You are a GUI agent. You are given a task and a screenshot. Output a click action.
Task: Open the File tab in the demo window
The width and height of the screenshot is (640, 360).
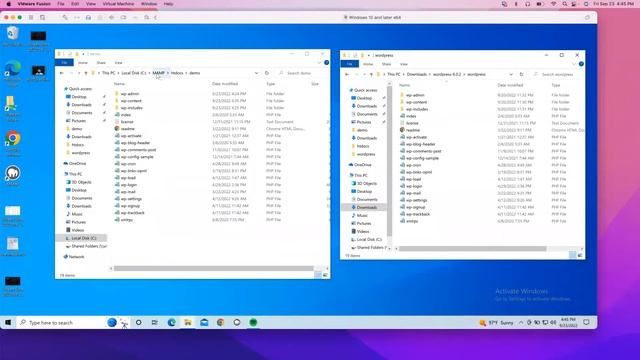coord(64,62)
